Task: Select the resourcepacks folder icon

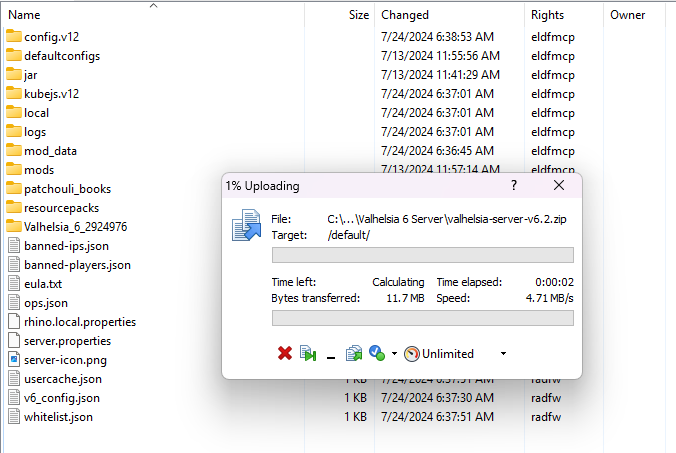Action: click(14, 207)
